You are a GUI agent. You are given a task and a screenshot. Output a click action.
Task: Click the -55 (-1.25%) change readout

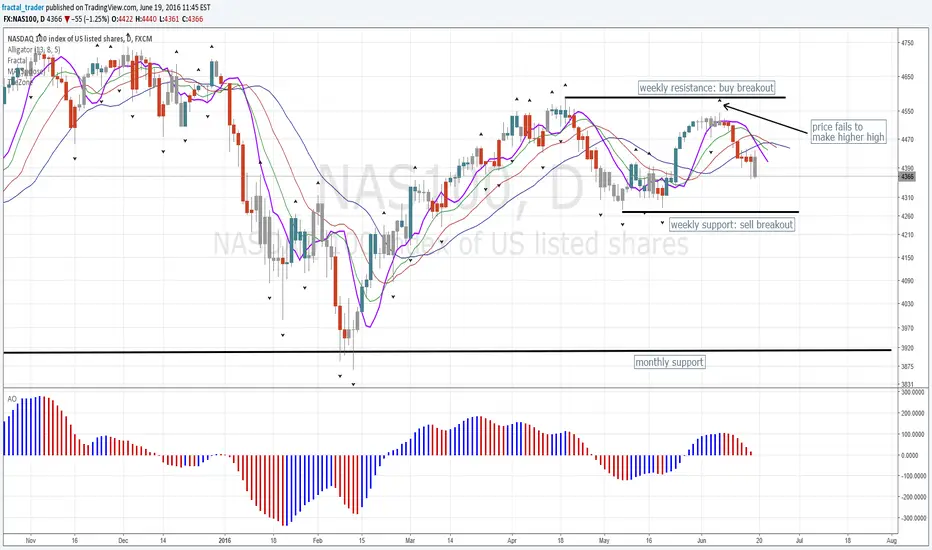point(91,19)
